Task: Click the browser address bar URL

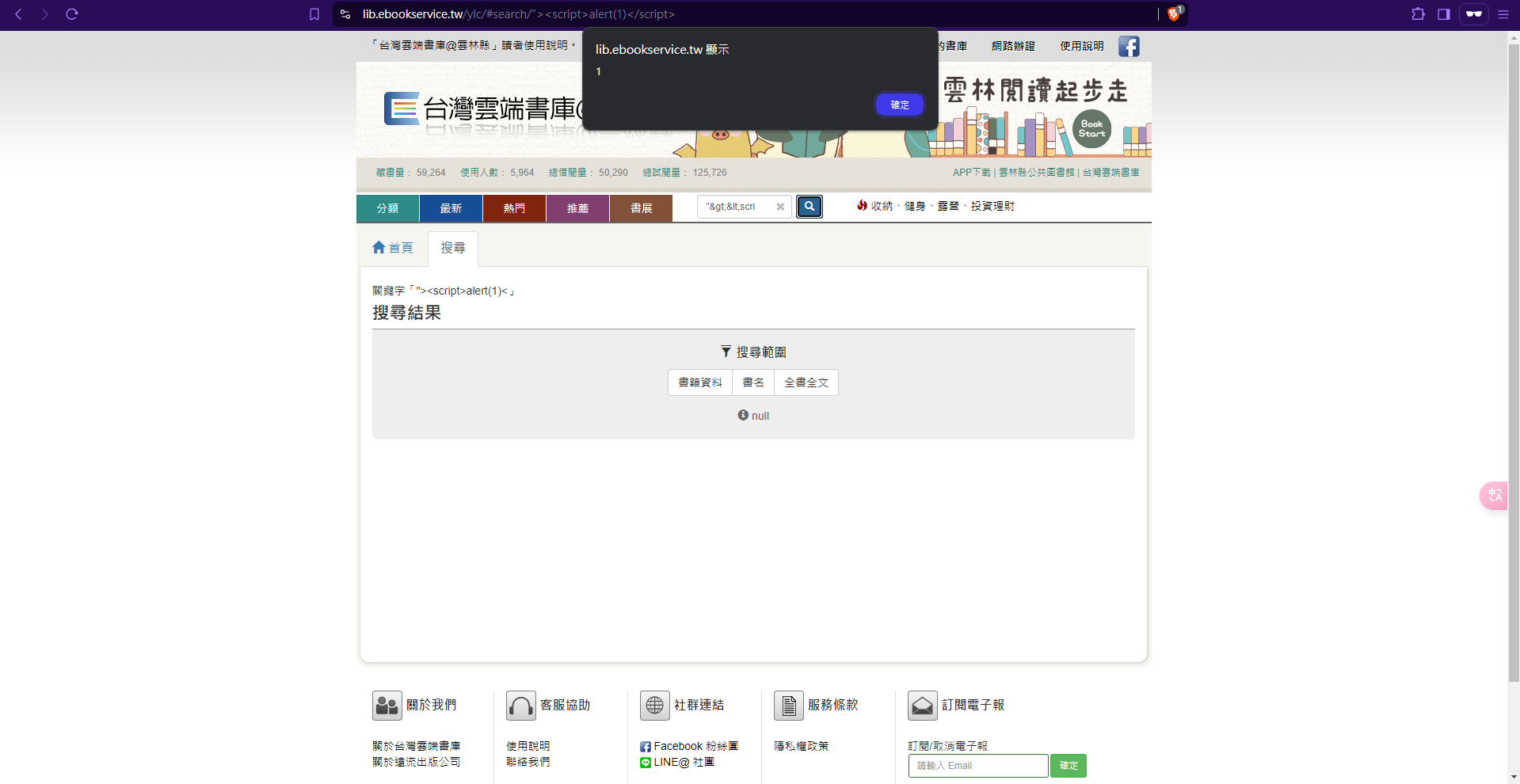Action: coord(519,14)
